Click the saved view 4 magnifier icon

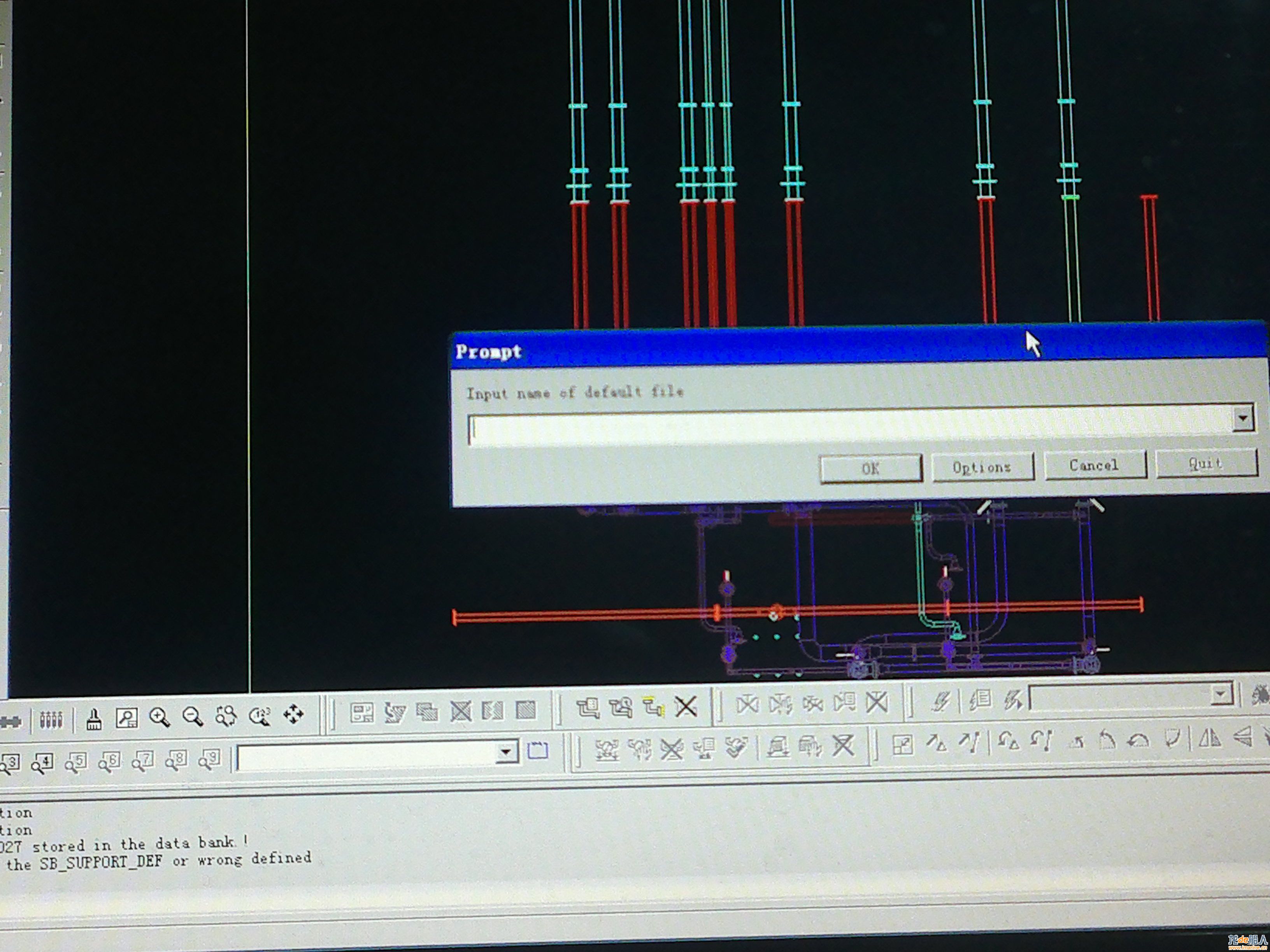[42, 763]
